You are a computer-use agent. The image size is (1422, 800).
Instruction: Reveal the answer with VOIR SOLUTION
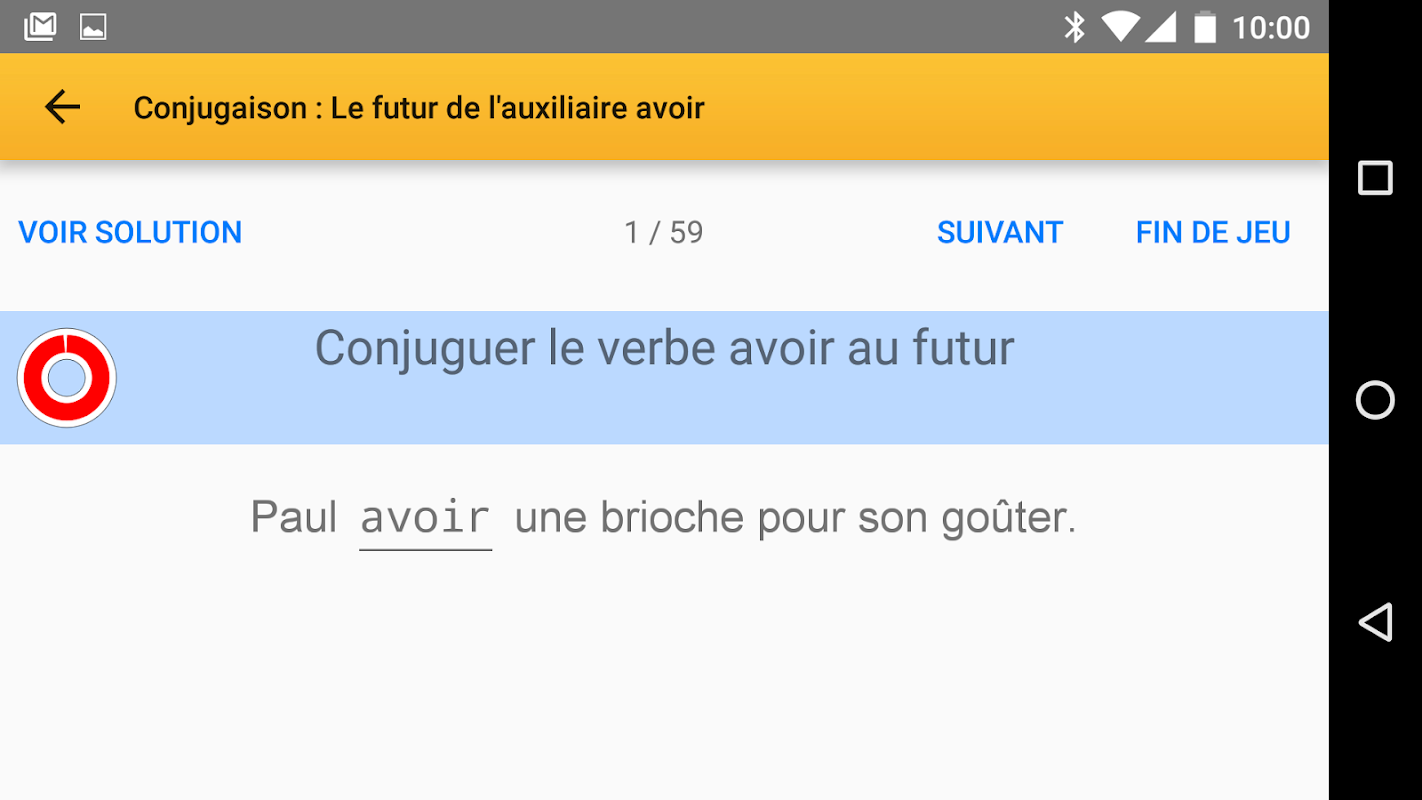[x=130, y=232]
